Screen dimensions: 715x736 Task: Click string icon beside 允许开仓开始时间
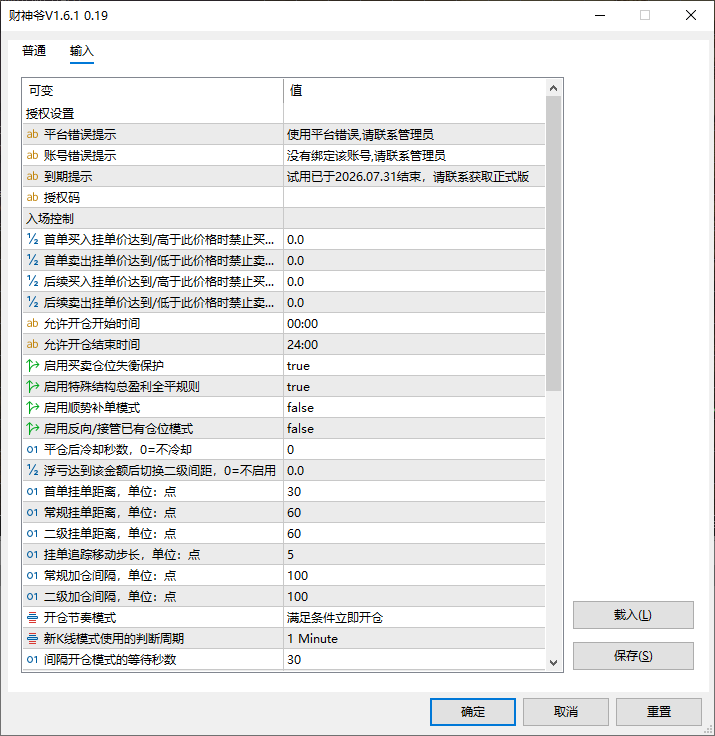[32, 323]
